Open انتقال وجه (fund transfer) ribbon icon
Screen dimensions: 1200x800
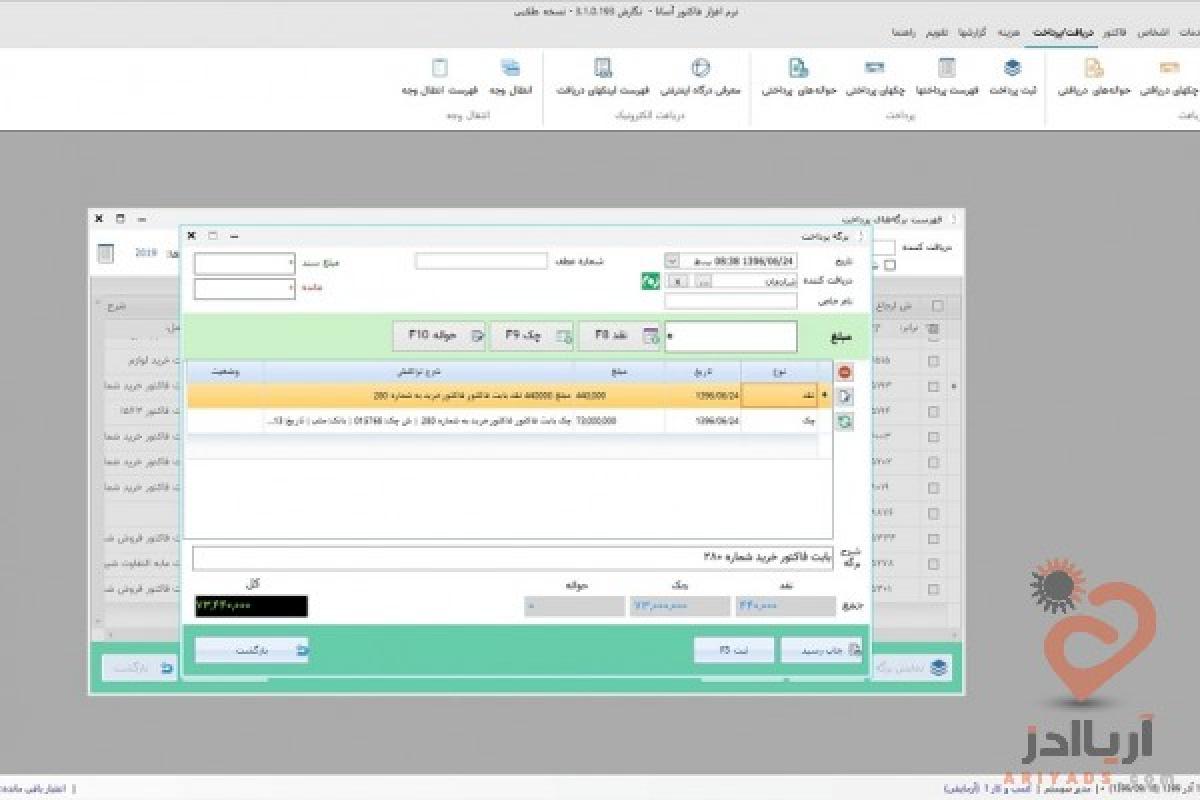tap(510, 78)
